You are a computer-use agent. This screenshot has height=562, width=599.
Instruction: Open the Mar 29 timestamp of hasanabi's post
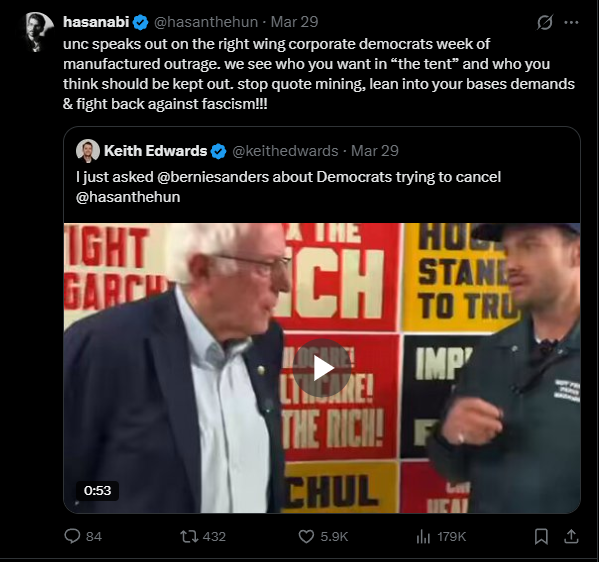click(x=294, y=22)
